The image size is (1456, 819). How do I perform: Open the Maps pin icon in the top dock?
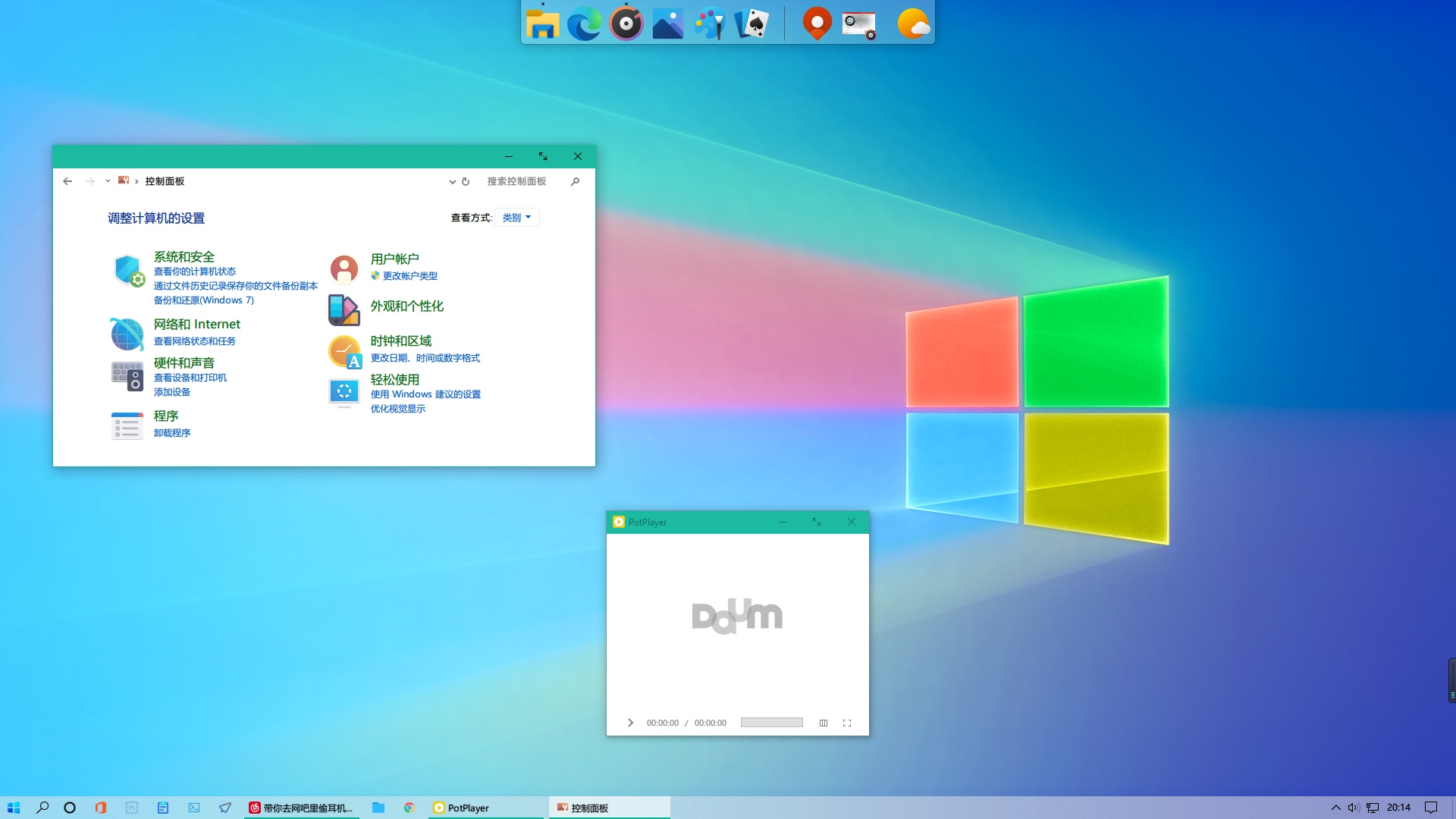click(817, 24)
